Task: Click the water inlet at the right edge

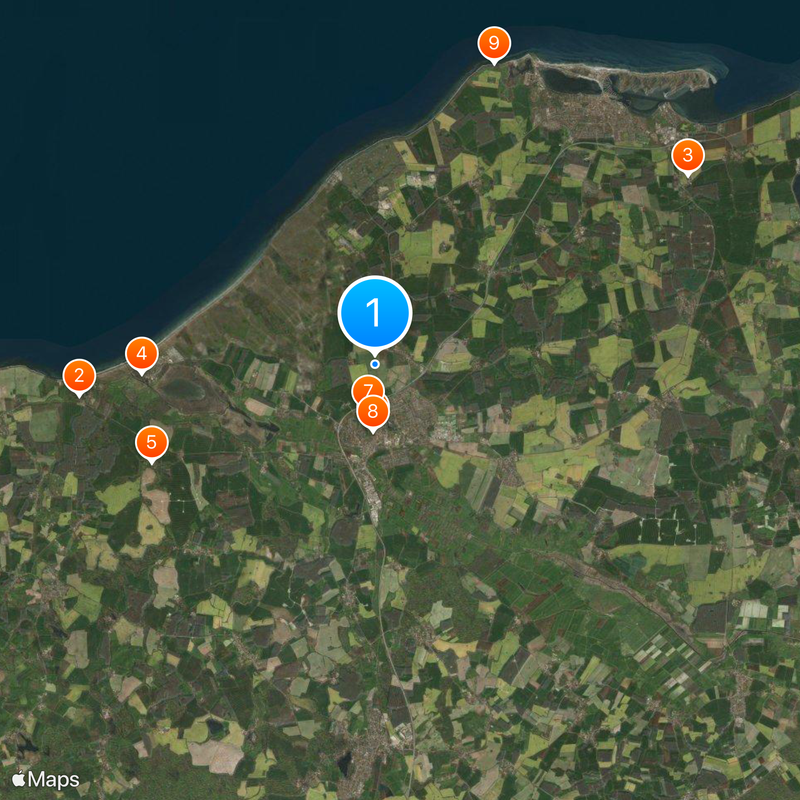Action: [x=796, y=188]
